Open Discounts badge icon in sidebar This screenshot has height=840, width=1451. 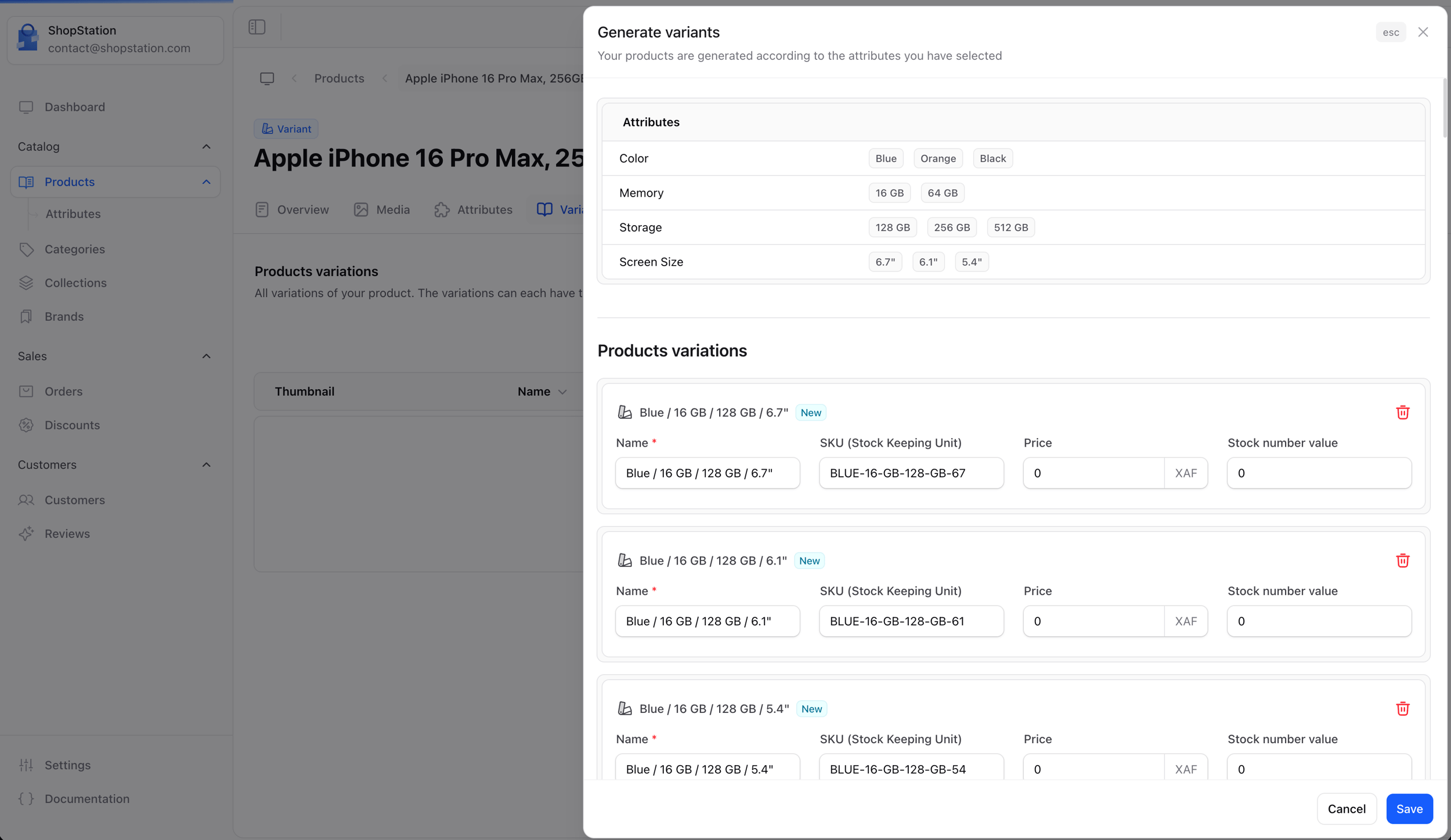pos(26,425)
